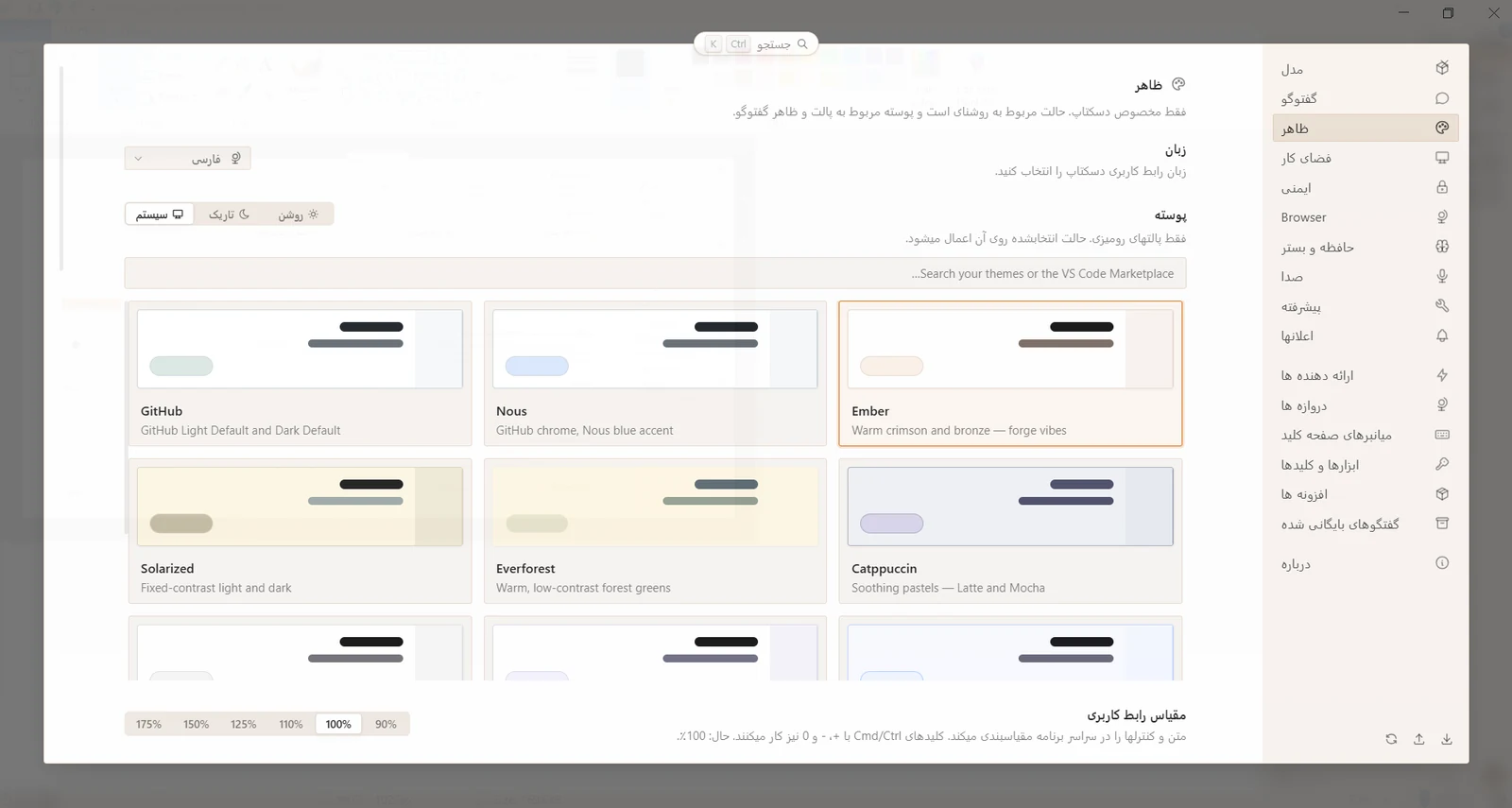
Task: Open ابزارها و کلیدها tools and keys
Action: point(1366,464)
